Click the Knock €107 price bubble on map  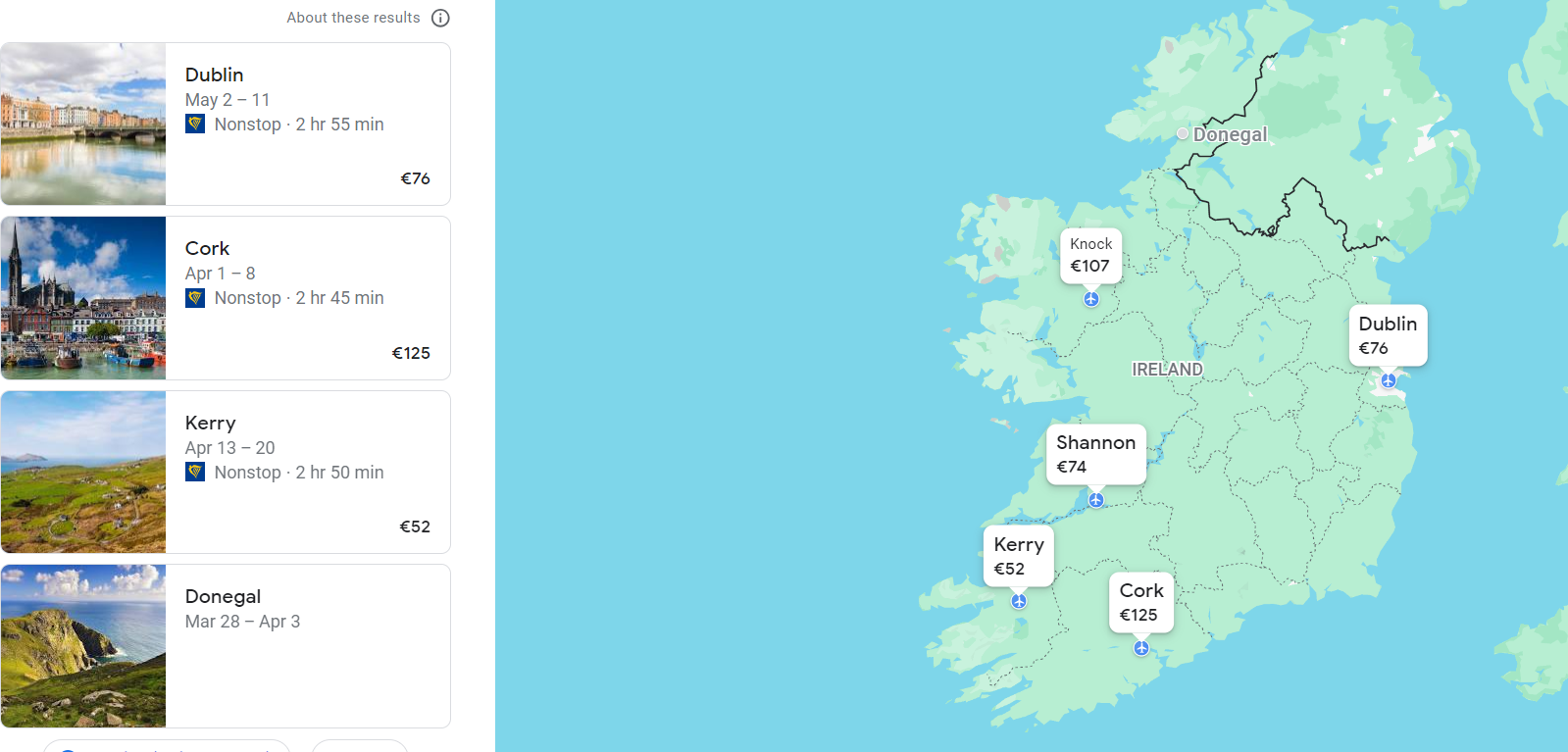click(x=1090, y=256)
